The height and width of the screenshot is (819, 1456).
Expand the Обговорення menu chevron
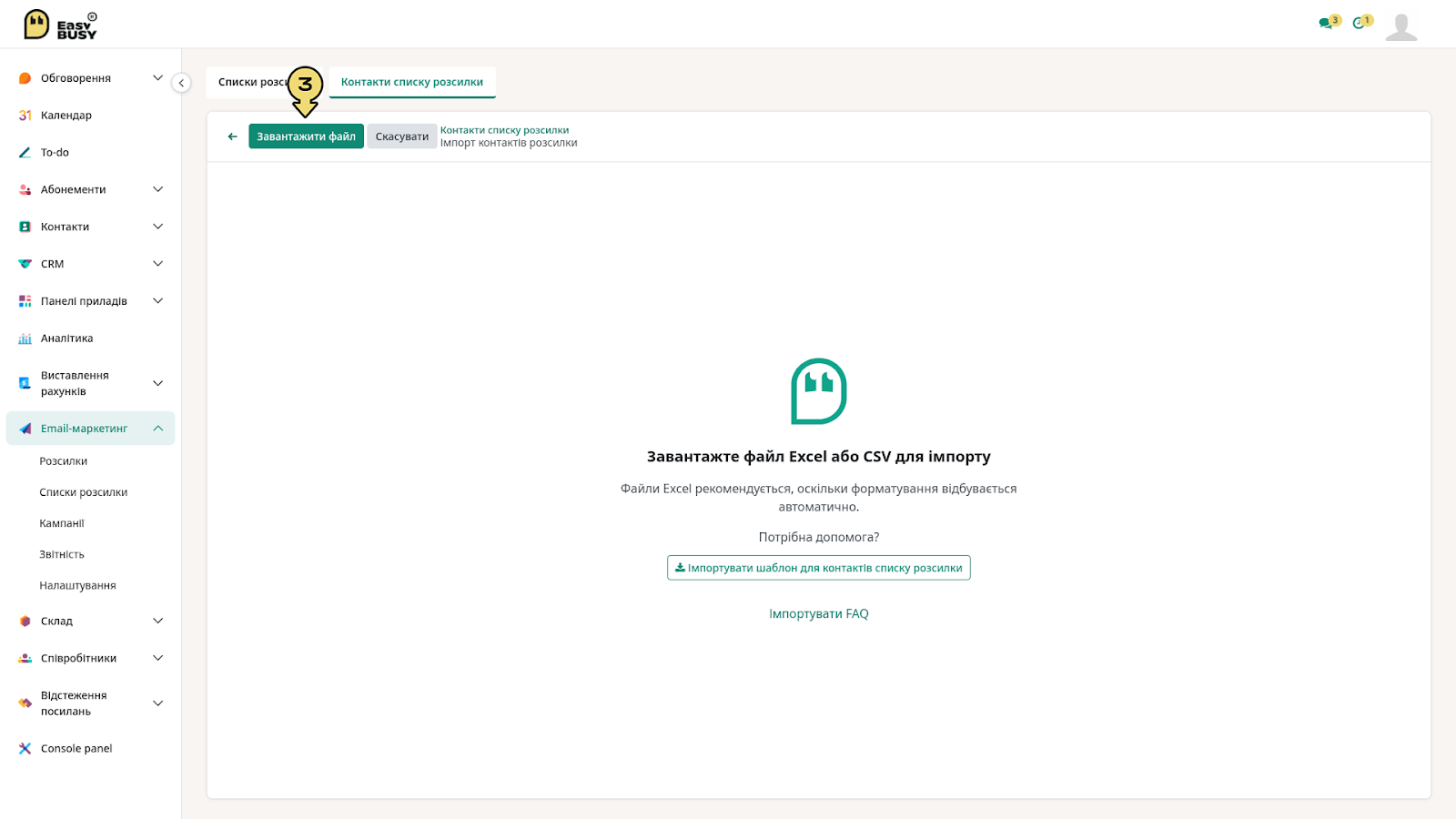[157, 78]
